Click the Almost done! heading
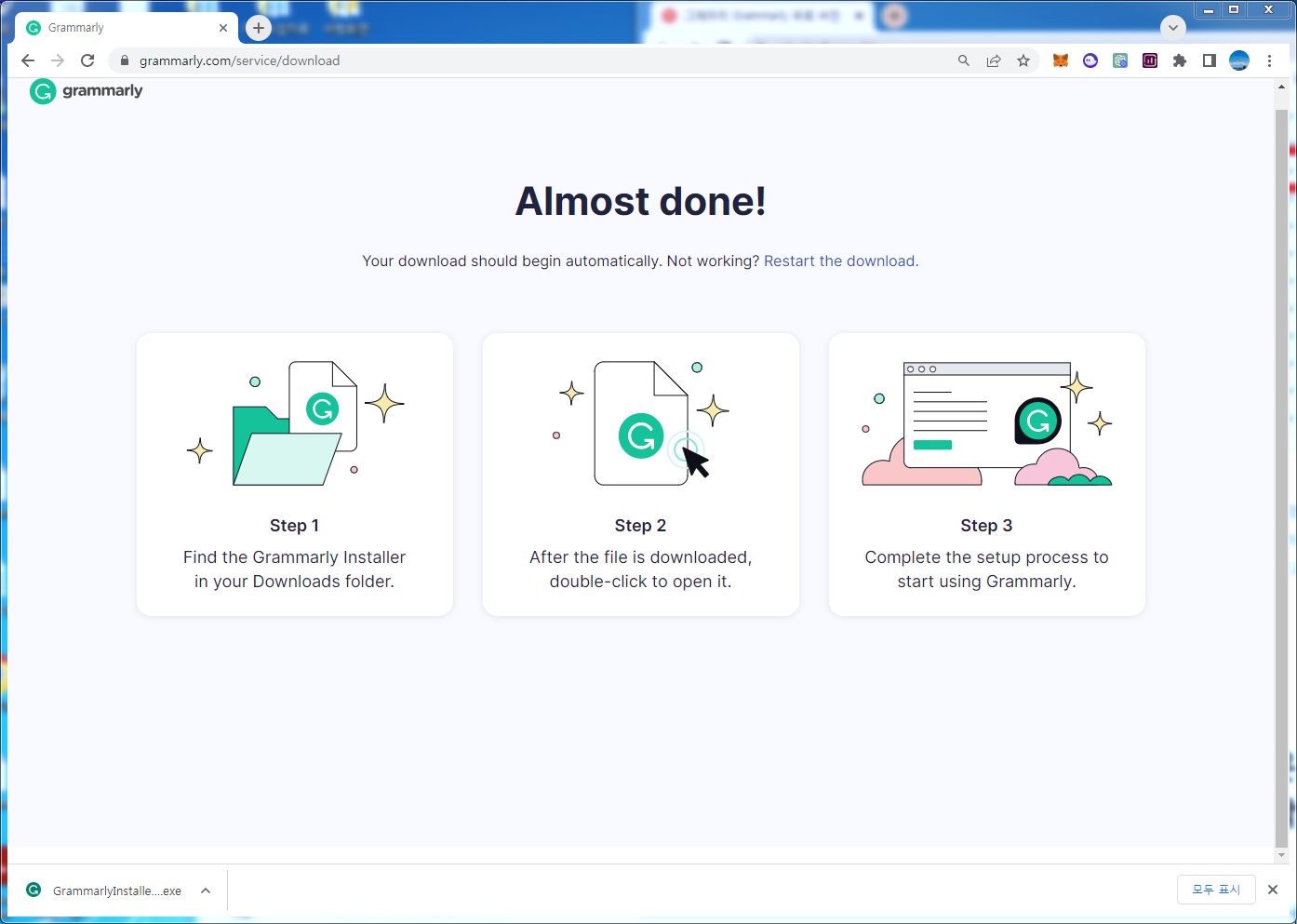 [641, 201]
